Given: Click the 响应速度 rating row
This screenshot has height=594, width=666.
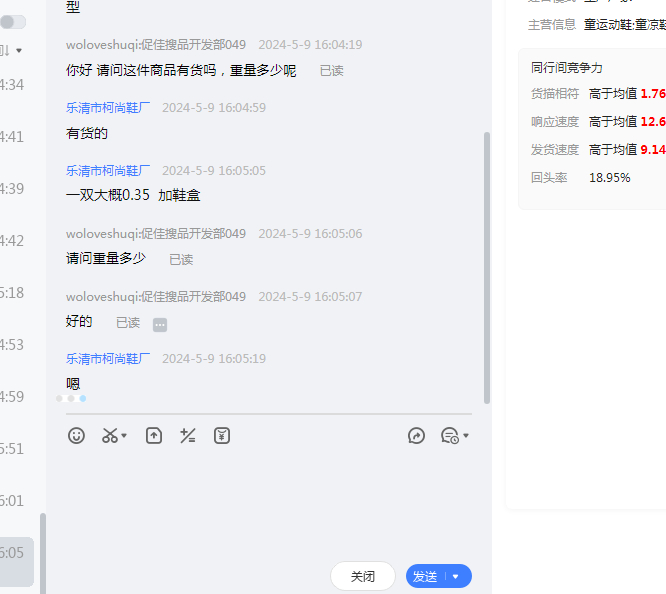Looking at the screenshot, I should click(598, 122).
